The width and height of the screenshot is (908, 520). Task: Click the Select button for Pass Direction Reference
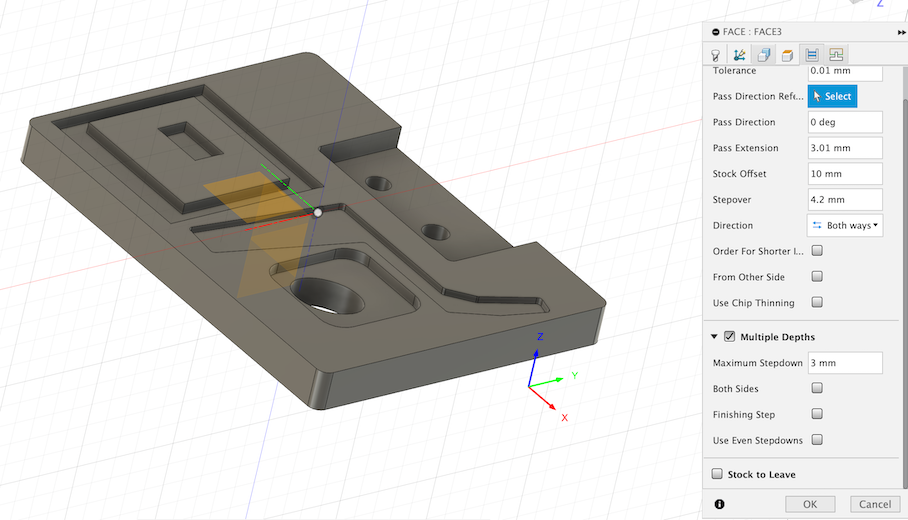pos(832,96)
